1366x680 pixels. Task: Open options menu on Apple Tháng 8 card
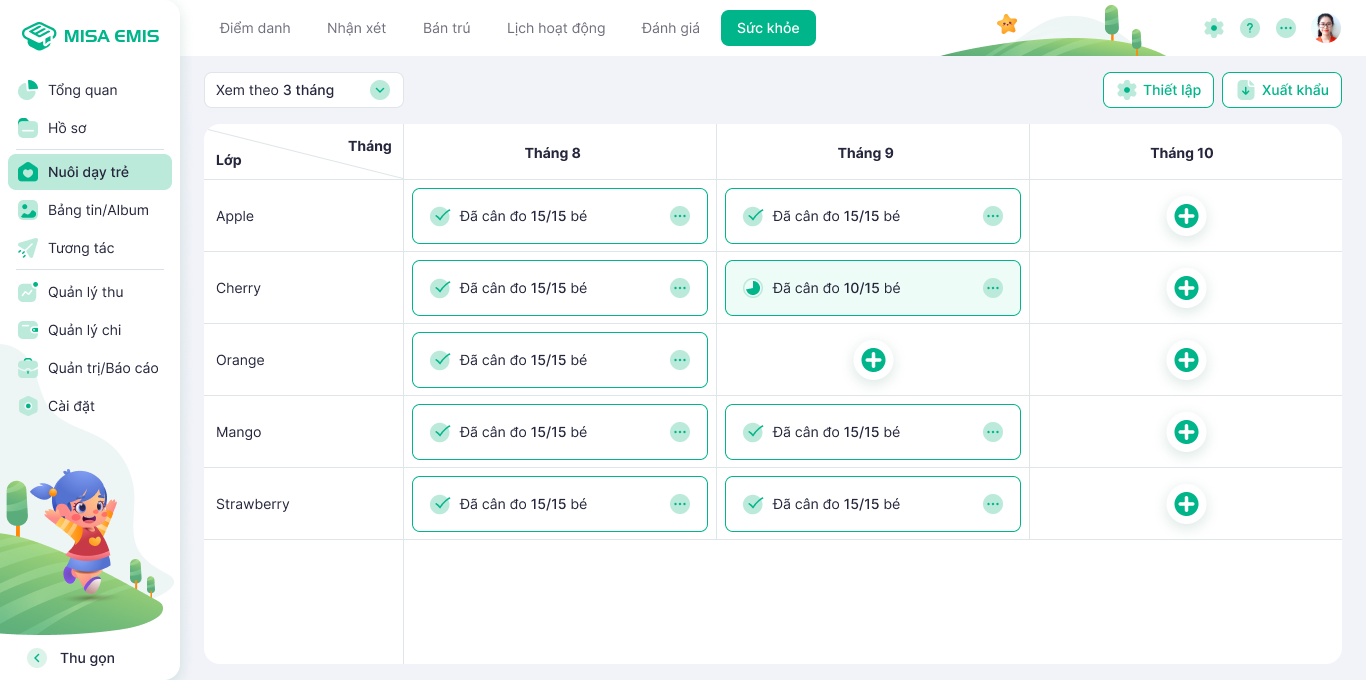[680, 216]
